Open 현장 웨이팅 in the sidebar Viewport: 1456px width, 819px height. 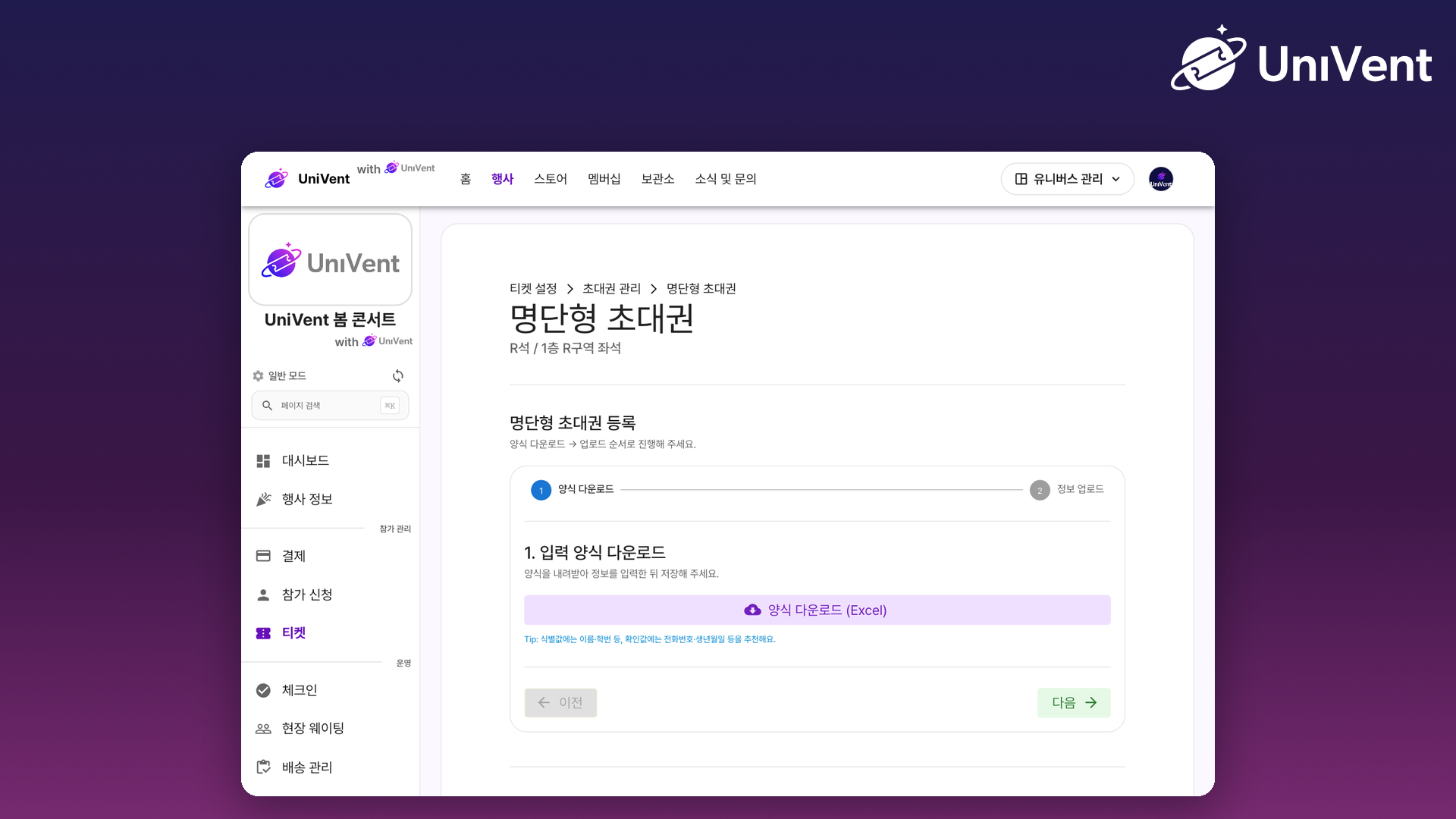coord(331,729)
